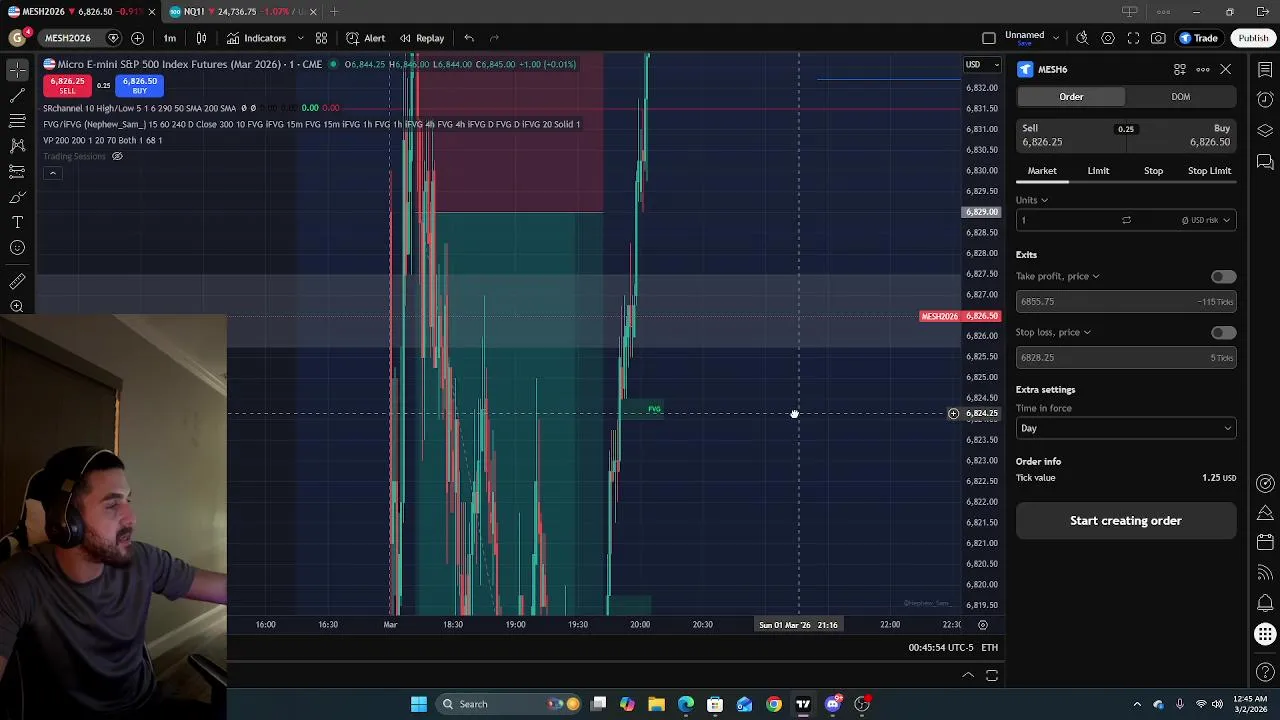Screen dimensions: 1280x720
Task: Select the crosshair cursor tool
Action: 17,69
